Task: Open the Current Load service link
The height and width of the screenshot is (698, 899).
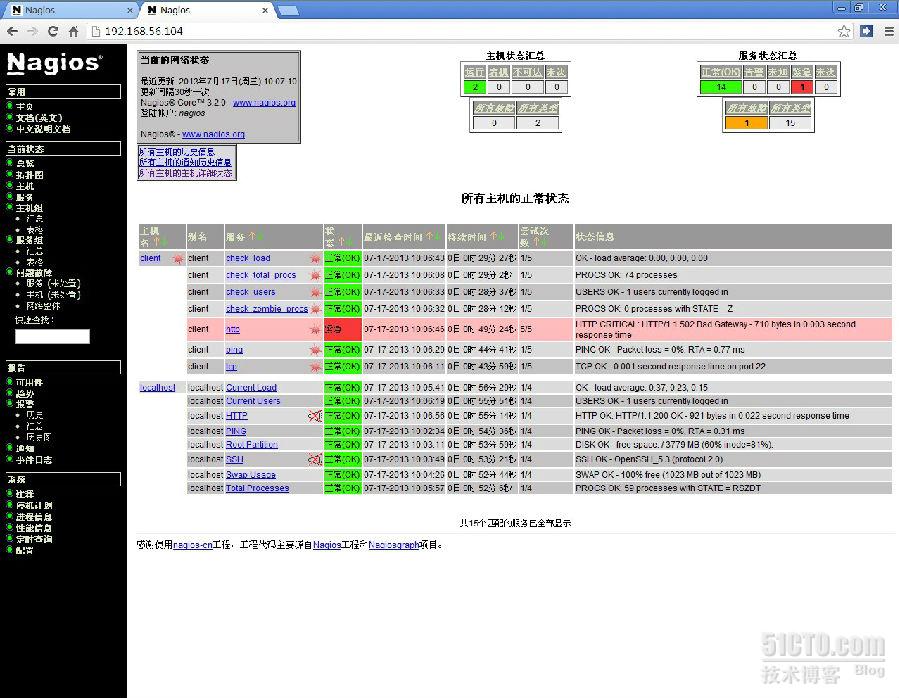Action: pyautogui.click(x=251, y=388)
